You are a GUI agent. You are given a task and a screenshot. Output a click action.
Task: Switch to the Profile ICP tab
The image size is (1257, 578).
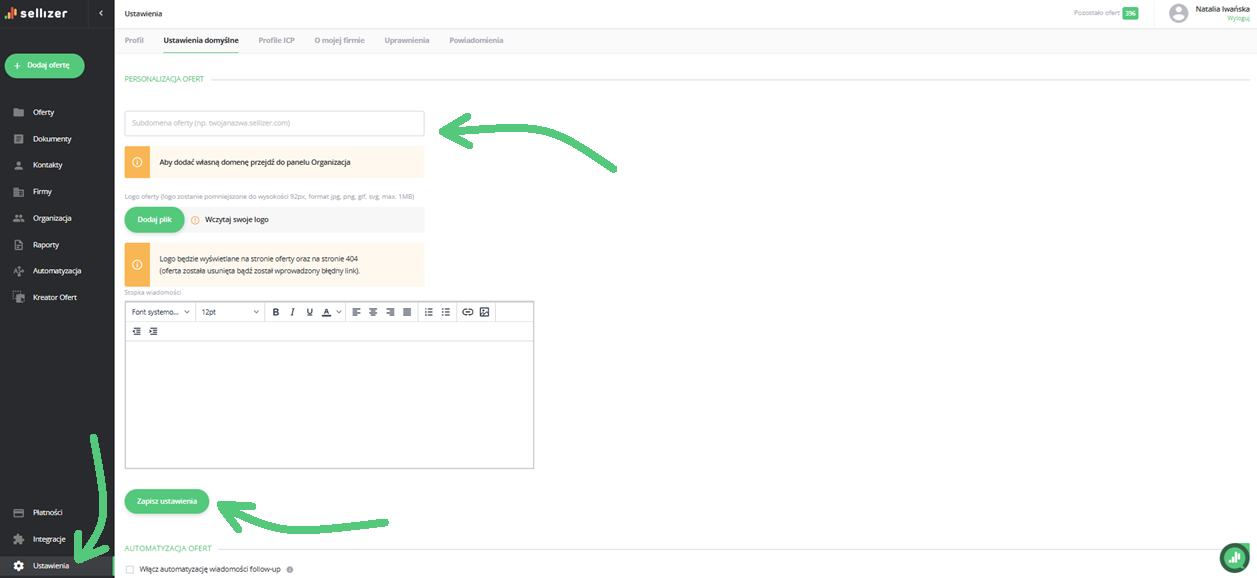pyautogui.click(x=276, y=40)
